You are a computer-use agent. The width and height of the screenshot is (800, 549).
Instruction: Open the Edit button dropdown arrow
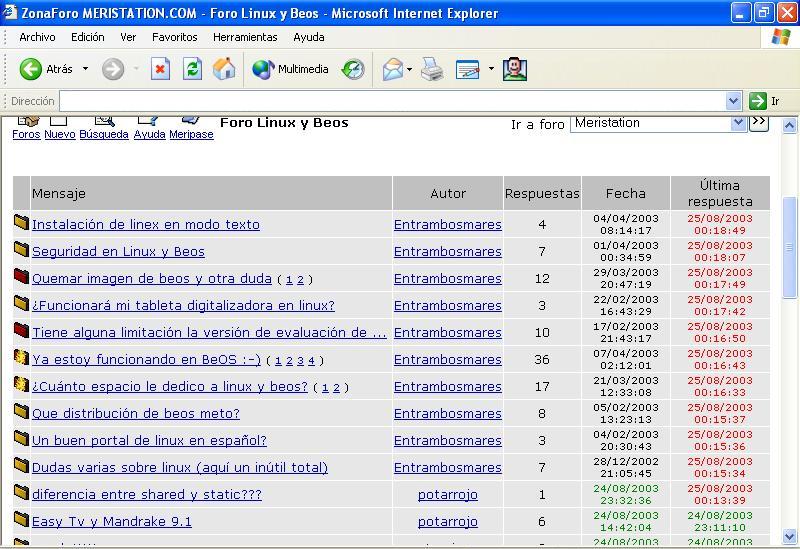coord(491,68)
